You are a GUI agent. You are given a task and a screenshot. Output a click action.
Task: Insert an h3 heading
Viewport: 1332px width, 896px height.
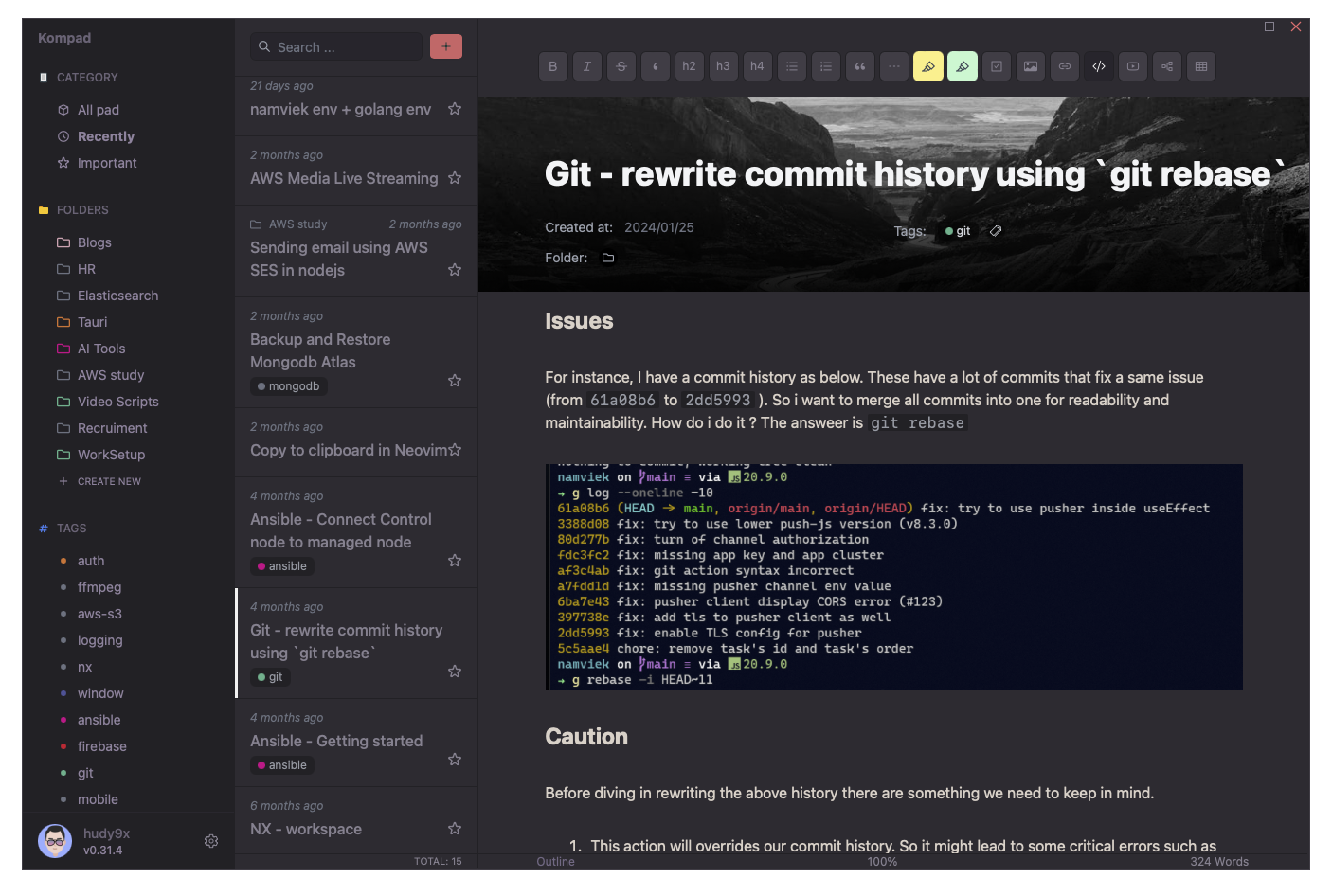coord(723,66)
